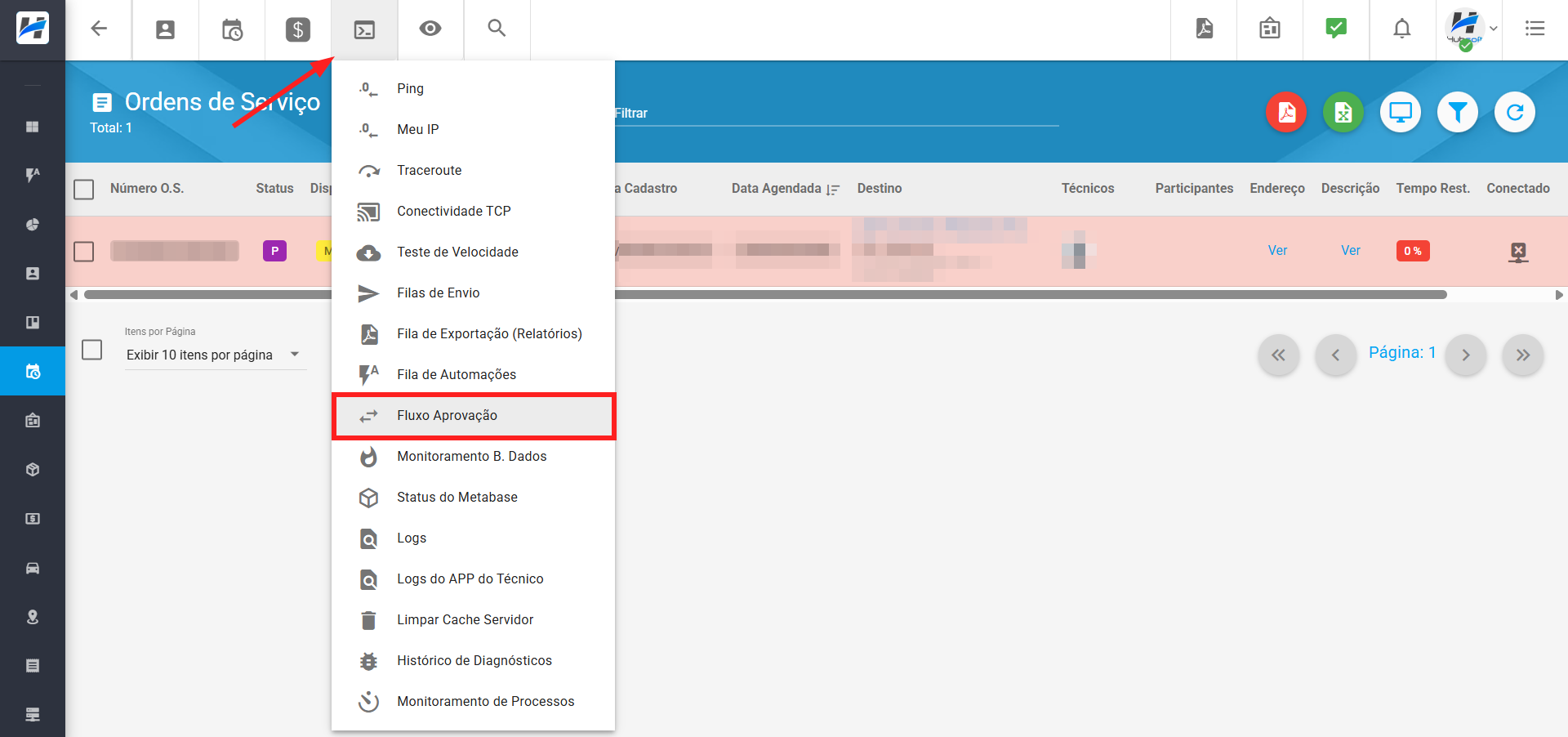Tick the checkbox of the service order row
This screenshot has height=737, width=1568.
pos(84,252)
